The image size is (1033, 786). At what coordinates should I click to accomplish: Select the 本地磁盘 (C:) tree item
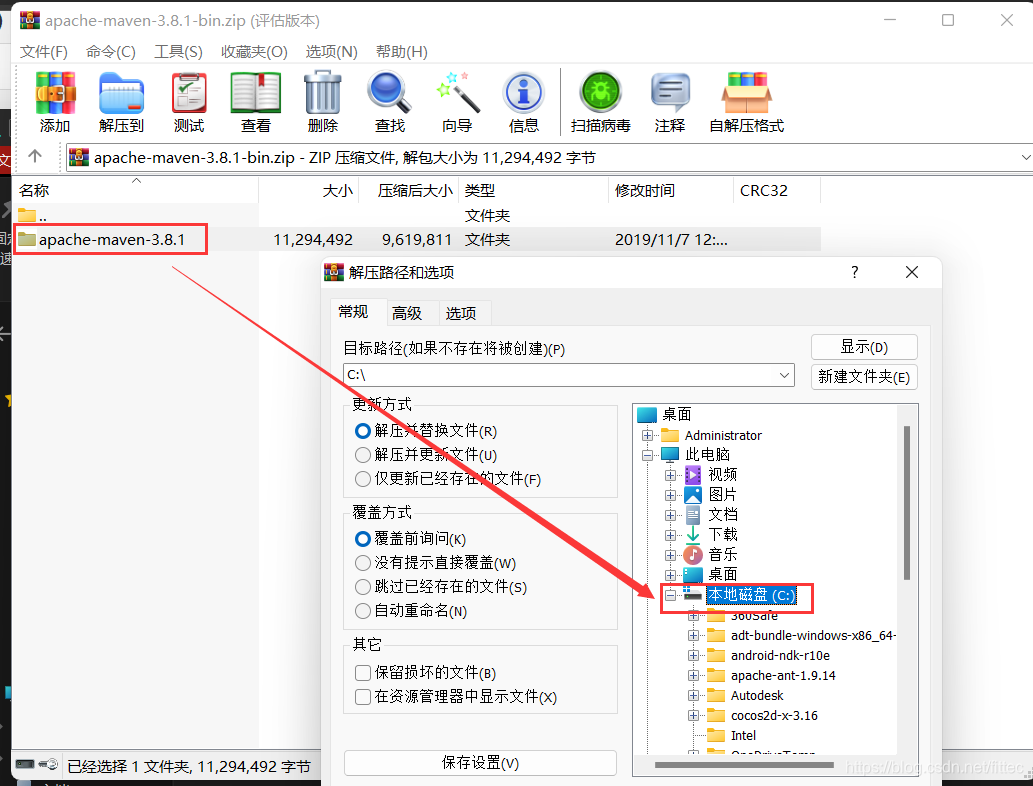(x=751, y=596)
